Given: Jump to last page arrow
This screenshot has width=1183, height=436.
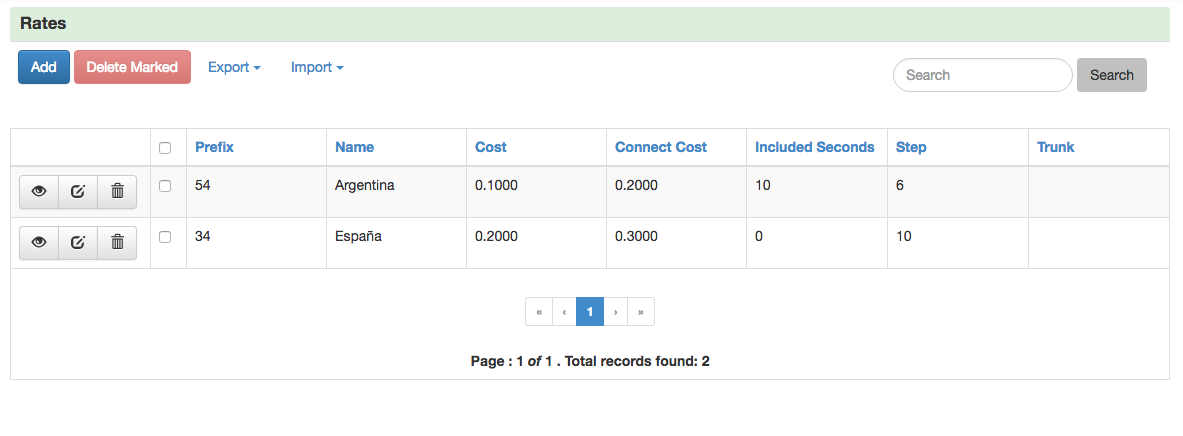Looking at the screenshot, I should 640,312.
